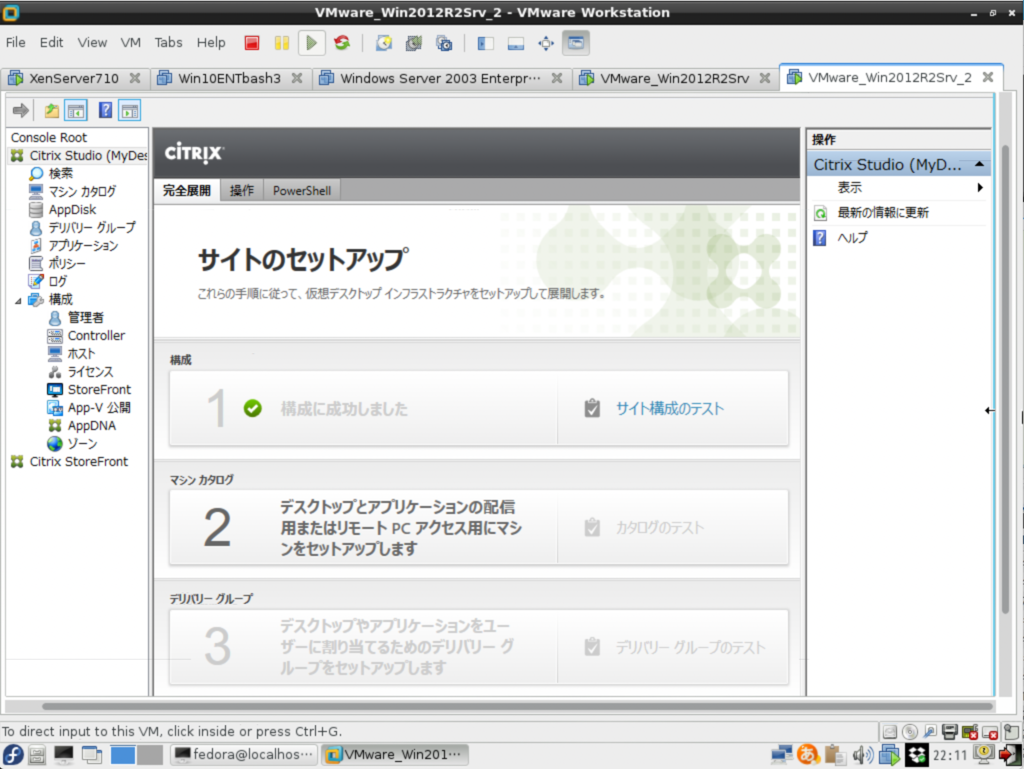
Task: Click the MMC forward arrow icon
Action: click(x=21, y=110)
